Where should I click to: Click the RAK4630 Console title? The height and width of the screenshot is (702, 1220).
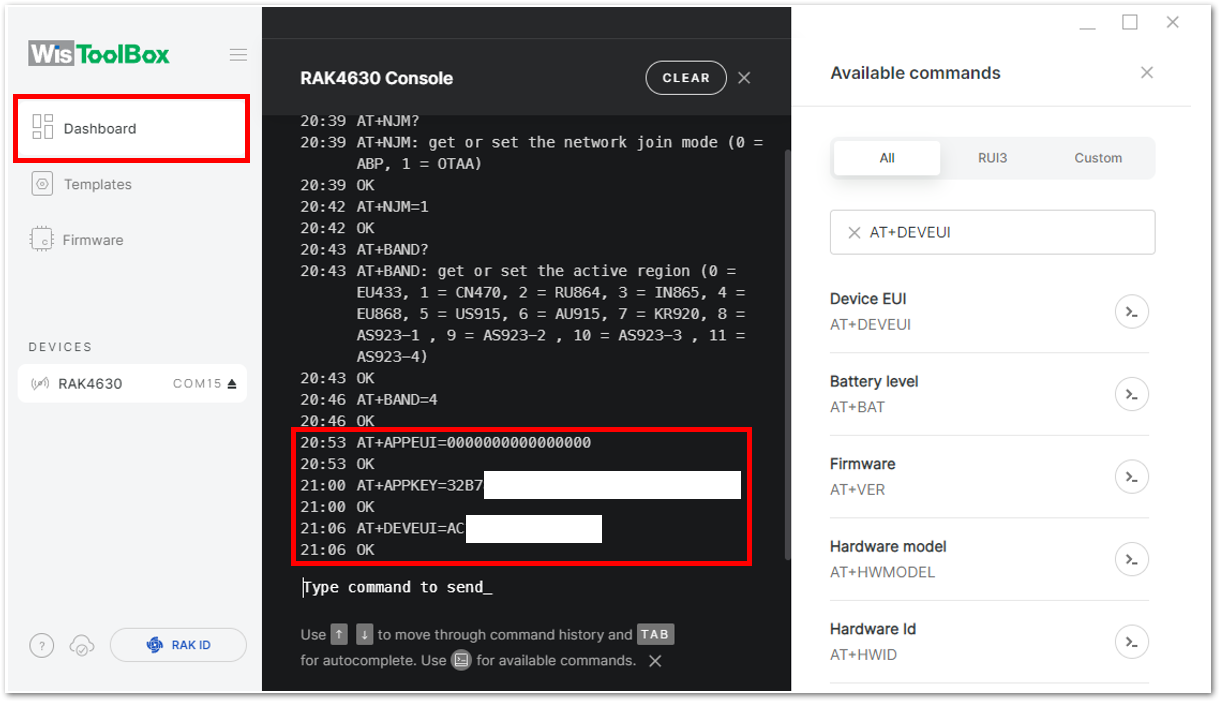pyautogui.click(x=377, y=78)
